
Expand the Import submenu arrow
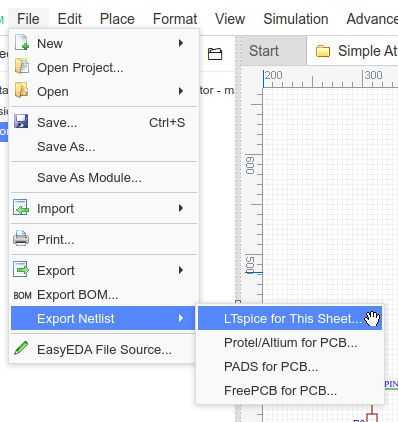pyautogui.click(x=181, y=208)
